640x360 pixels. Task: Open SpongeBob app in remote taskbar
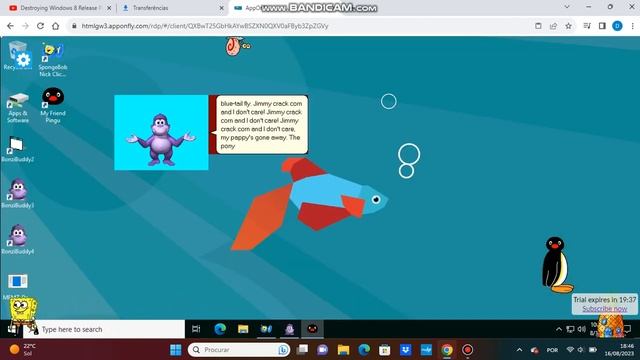pos(266,329)
